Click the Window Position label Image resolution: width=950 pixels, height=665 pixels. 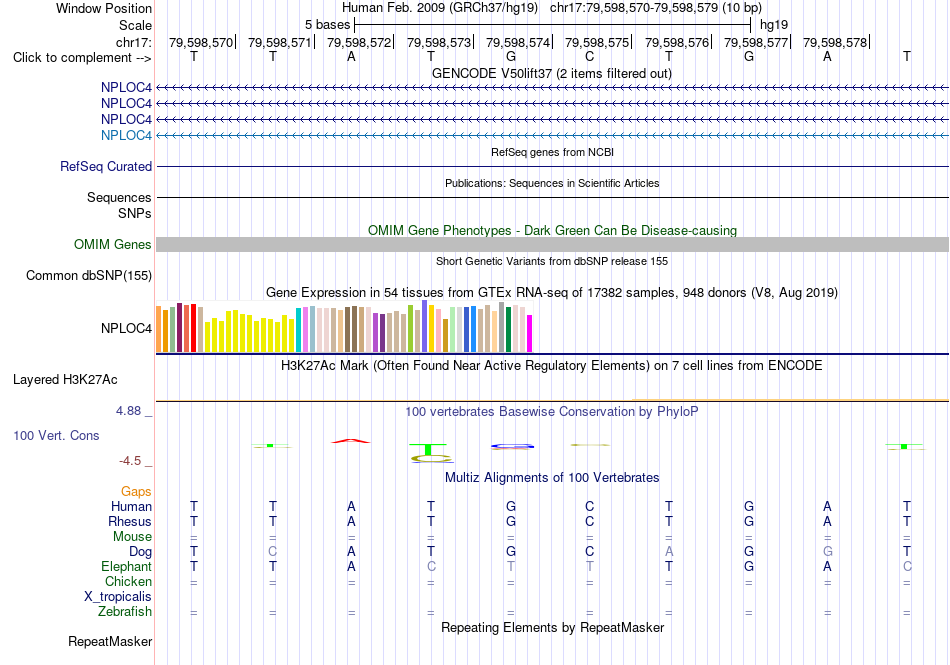pos(104,8)
